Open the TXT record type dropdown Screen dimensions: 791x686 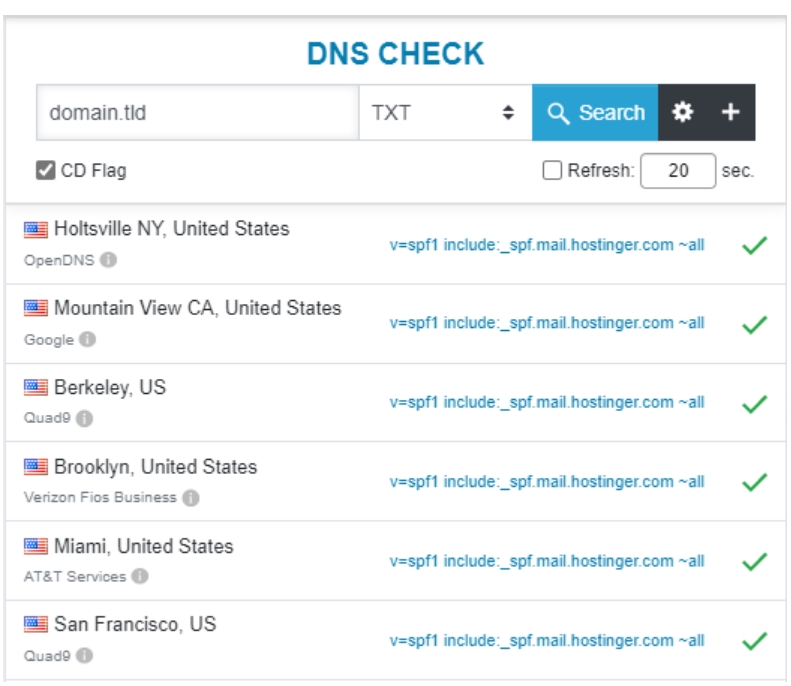coord(444,112)
